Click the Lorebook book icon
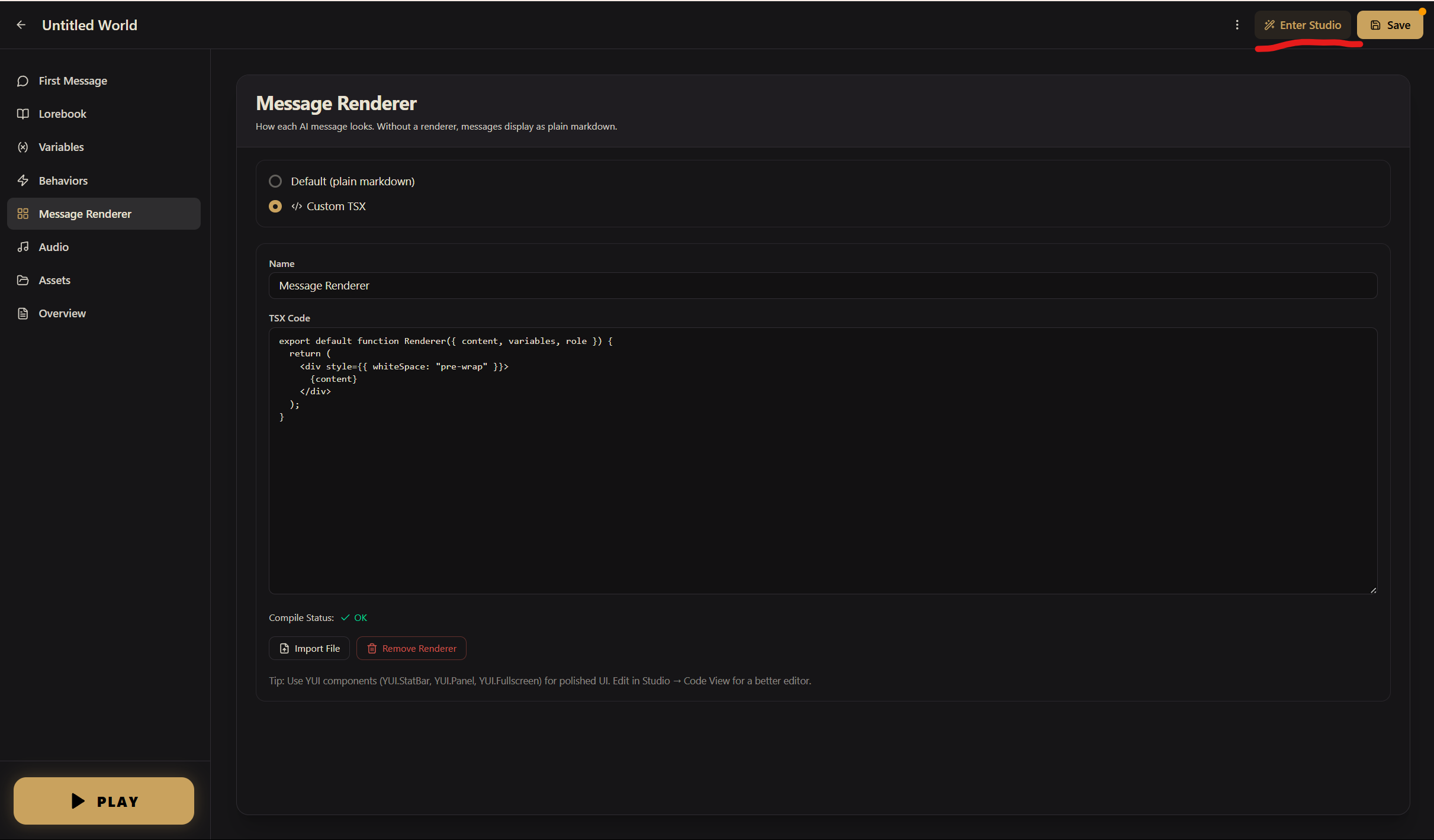This screenshot has width=1434, height=840. click(x=23, y=114)
